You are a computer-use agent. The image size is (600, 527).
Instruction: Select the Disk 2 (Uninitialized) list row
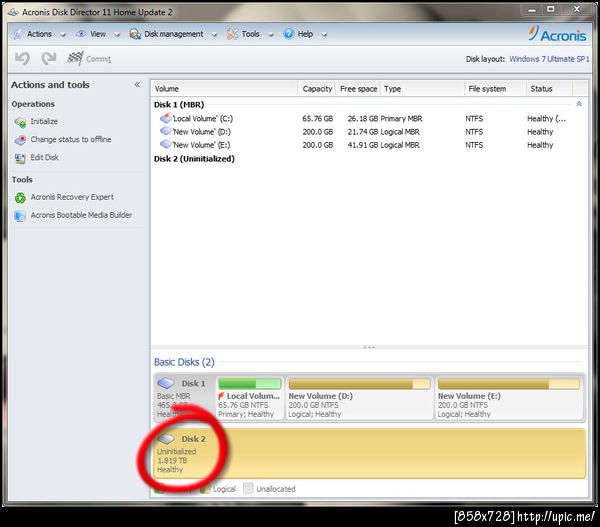(194, 159)
